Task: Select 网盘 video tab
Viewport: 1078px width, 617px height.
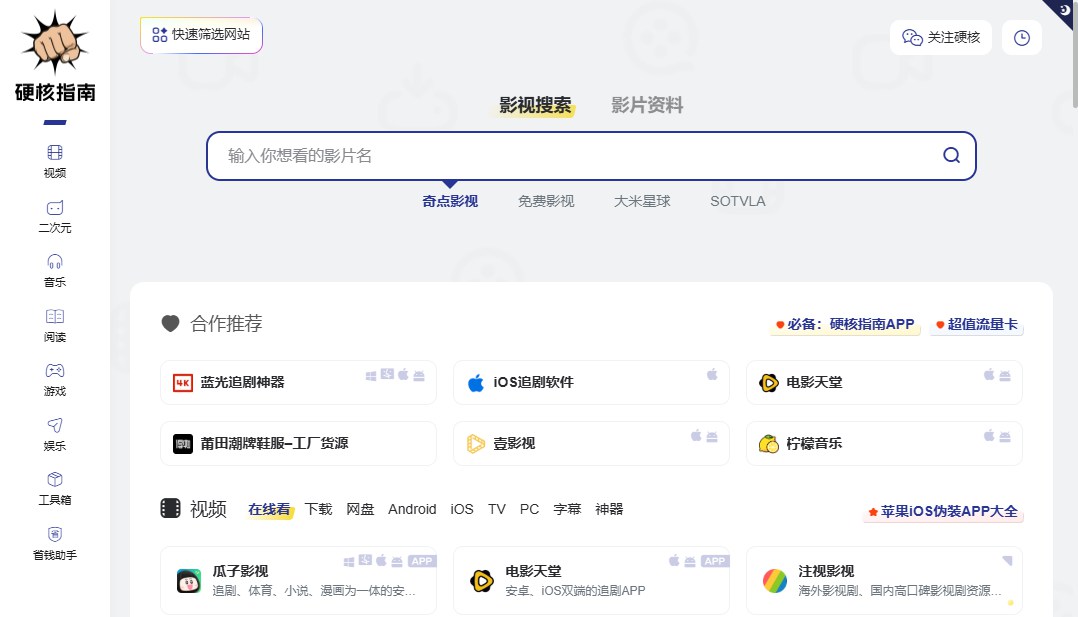Action: pyautogui.click(x=360, y=509)
